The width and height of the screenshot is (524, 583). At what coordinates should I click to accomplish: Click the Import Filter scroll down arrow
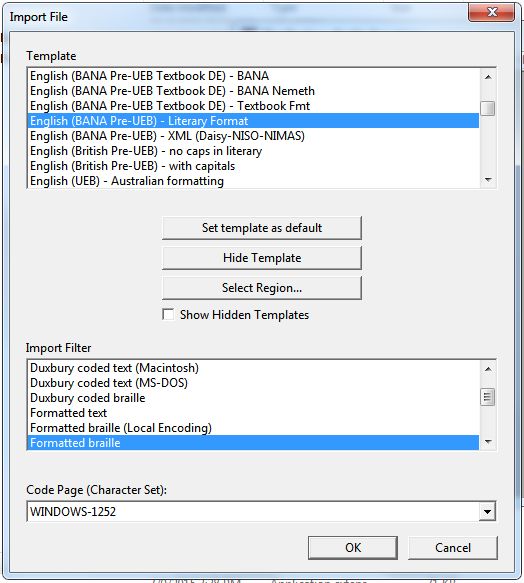click(x=488, y=442)
